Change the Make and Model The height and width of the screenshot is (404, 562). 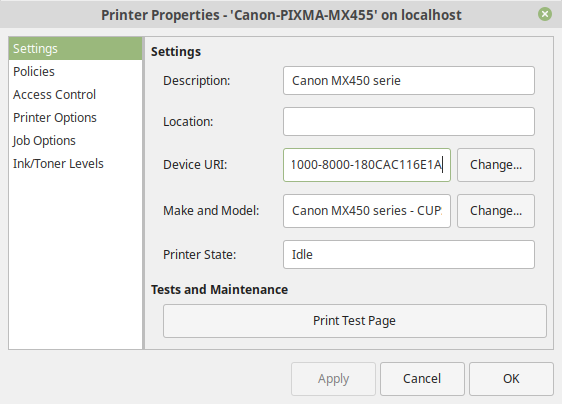pos(496,211)
